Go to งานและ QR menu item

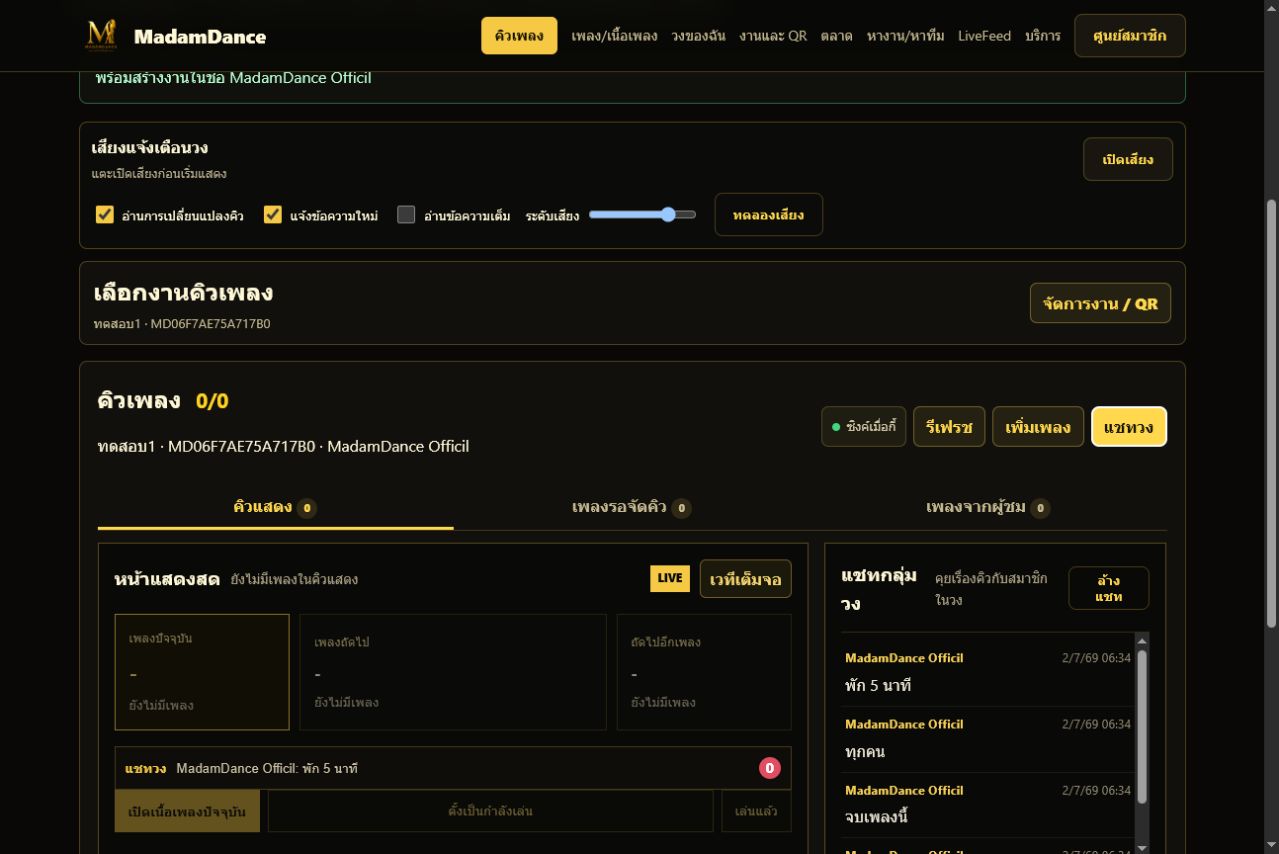773,36
